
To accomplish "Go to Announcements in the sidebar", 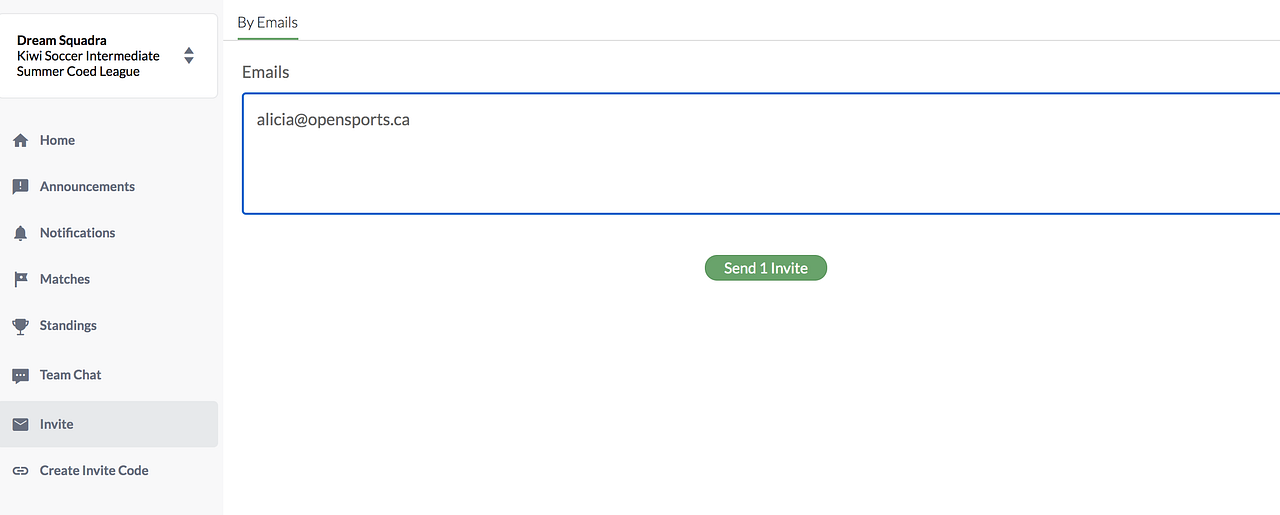I will [x=87, y=187].
